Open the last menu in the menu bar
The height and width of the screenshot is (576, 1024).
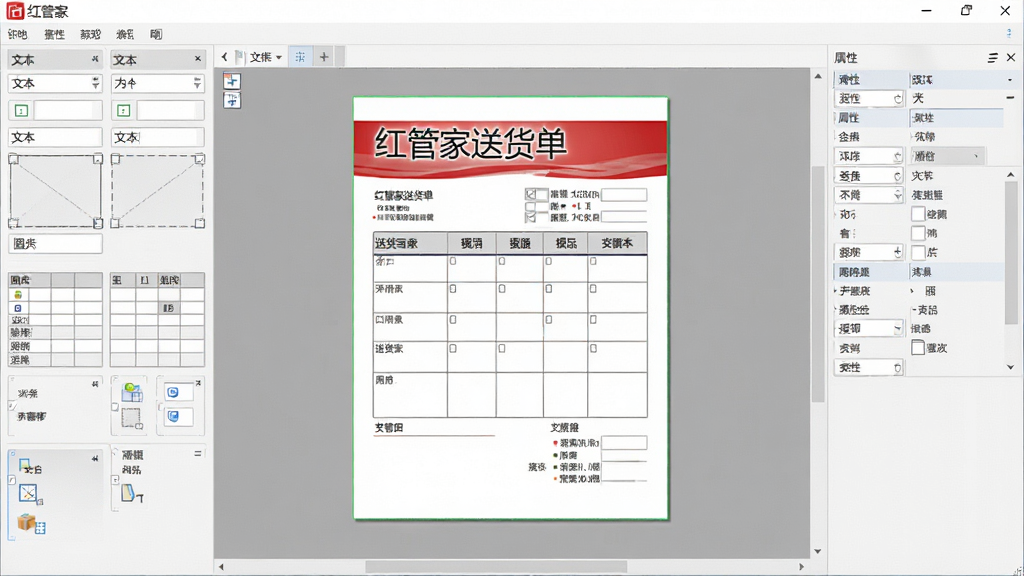tap(156, 34)
